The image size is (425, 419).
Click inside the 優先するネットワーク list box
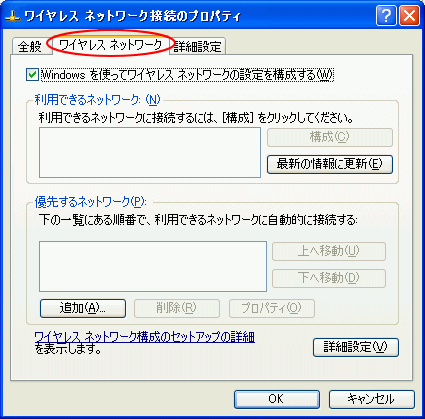153,266
